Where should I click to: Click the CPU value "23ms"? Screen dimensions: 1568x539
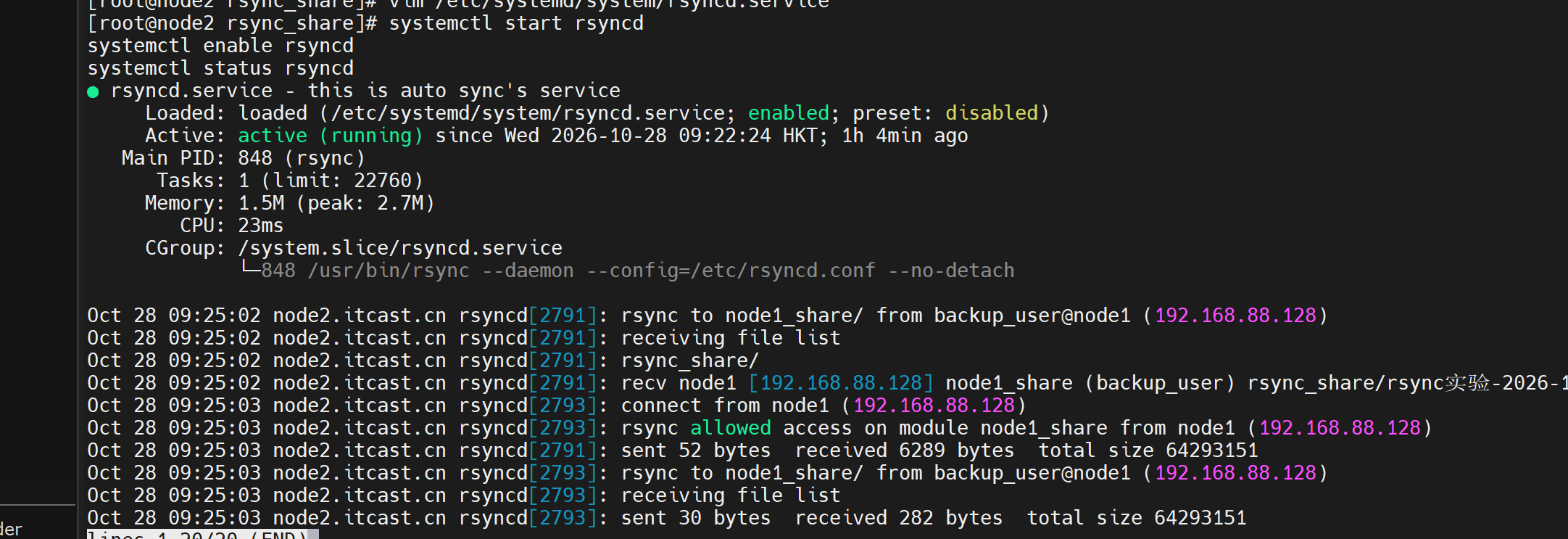click(x=261, y=226)
